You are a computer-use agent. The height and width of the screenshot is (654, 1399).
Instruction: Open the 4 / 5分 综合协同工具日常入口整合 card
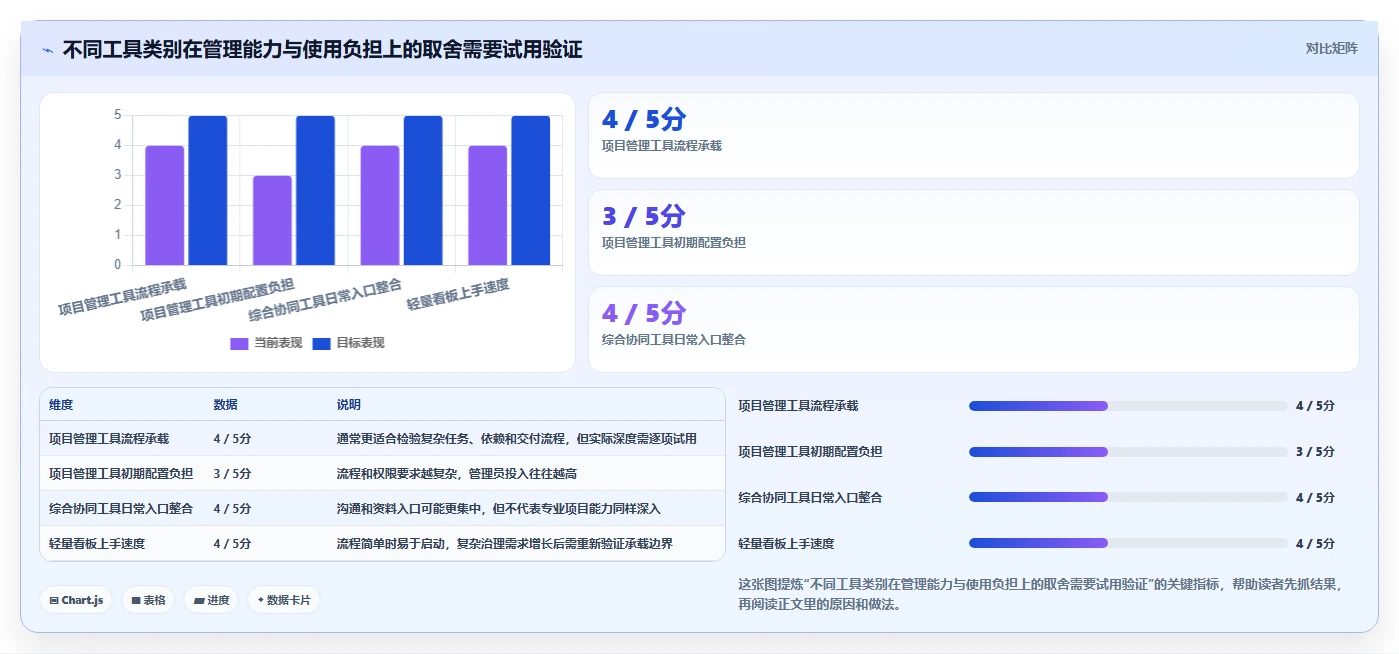point(974,329)
